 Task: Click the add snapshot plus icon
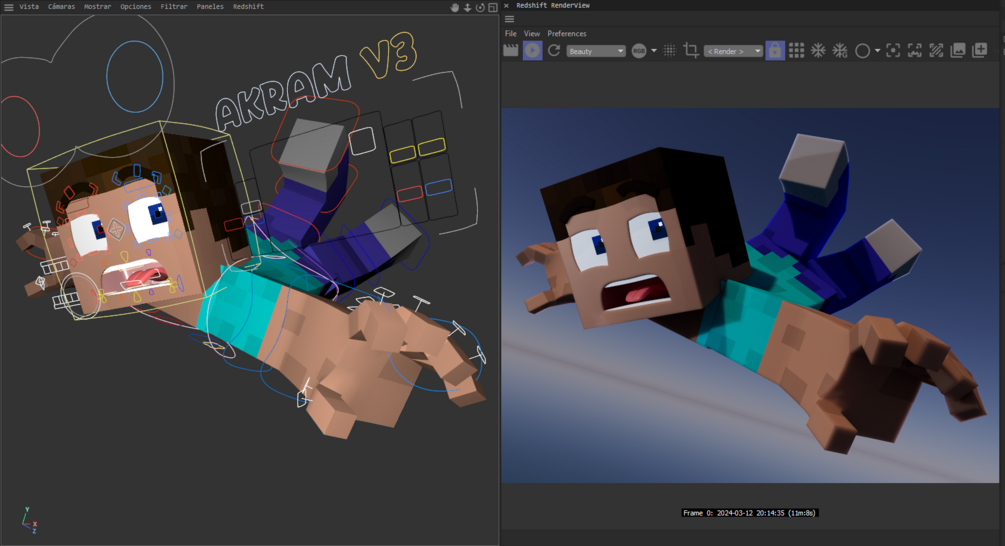click(980, 51)
